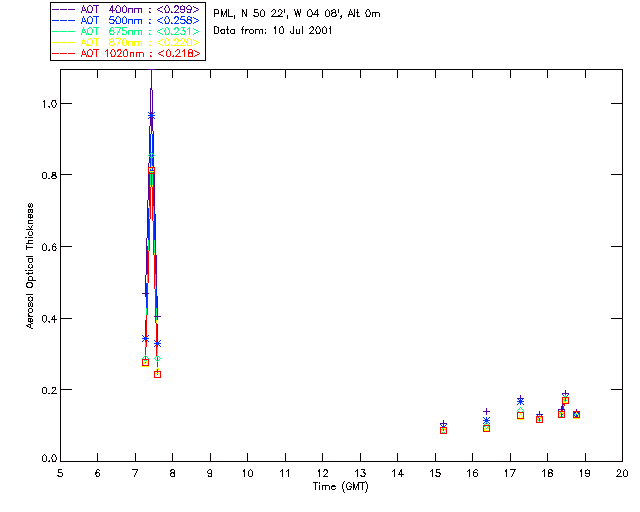Click the 0.2 y-axis tick label
The width and height of the screenshot is (640, 512).
[x=49, y=390]
